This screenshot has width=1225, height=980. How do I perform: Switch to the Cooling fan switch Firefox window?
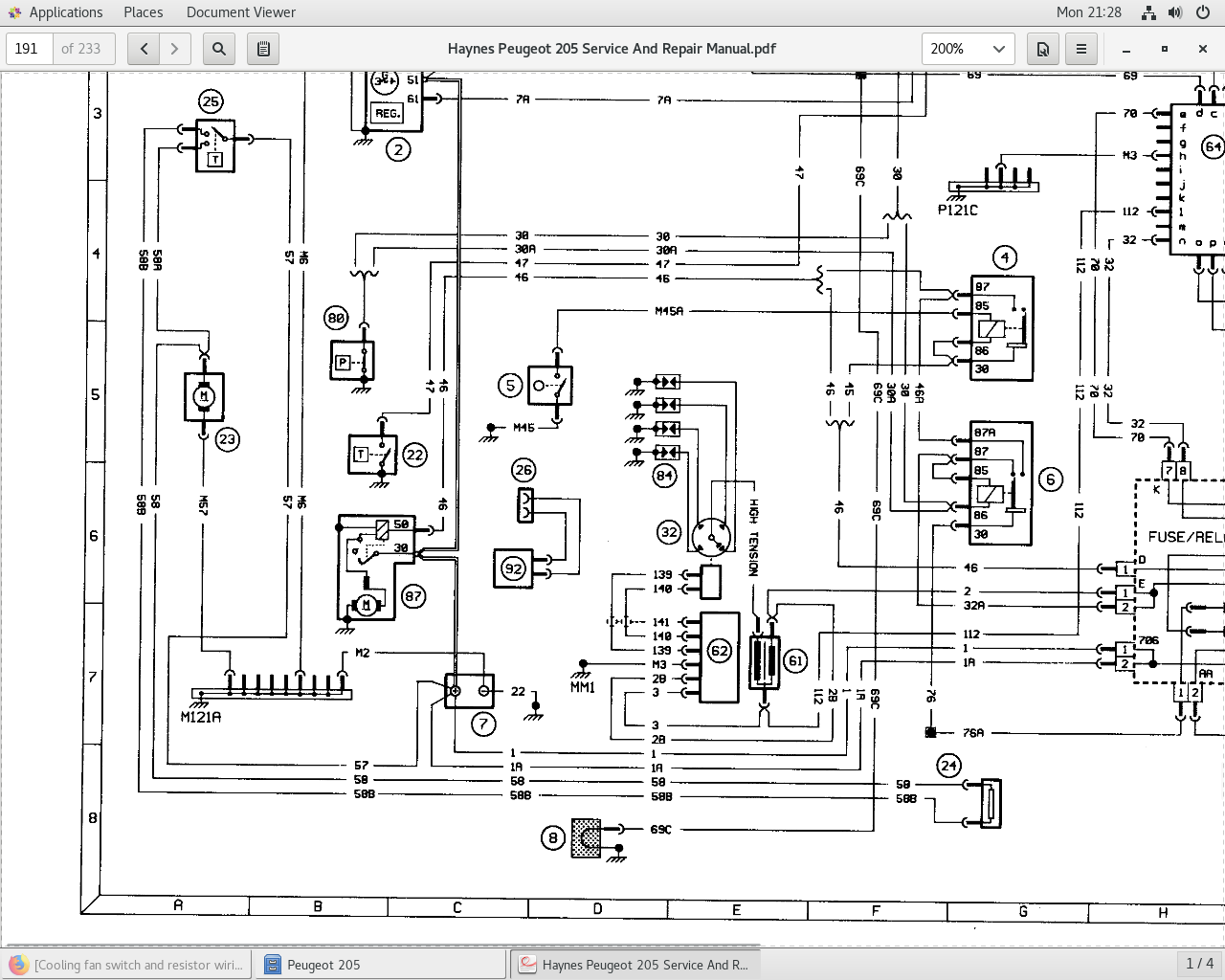click(127, 965)
